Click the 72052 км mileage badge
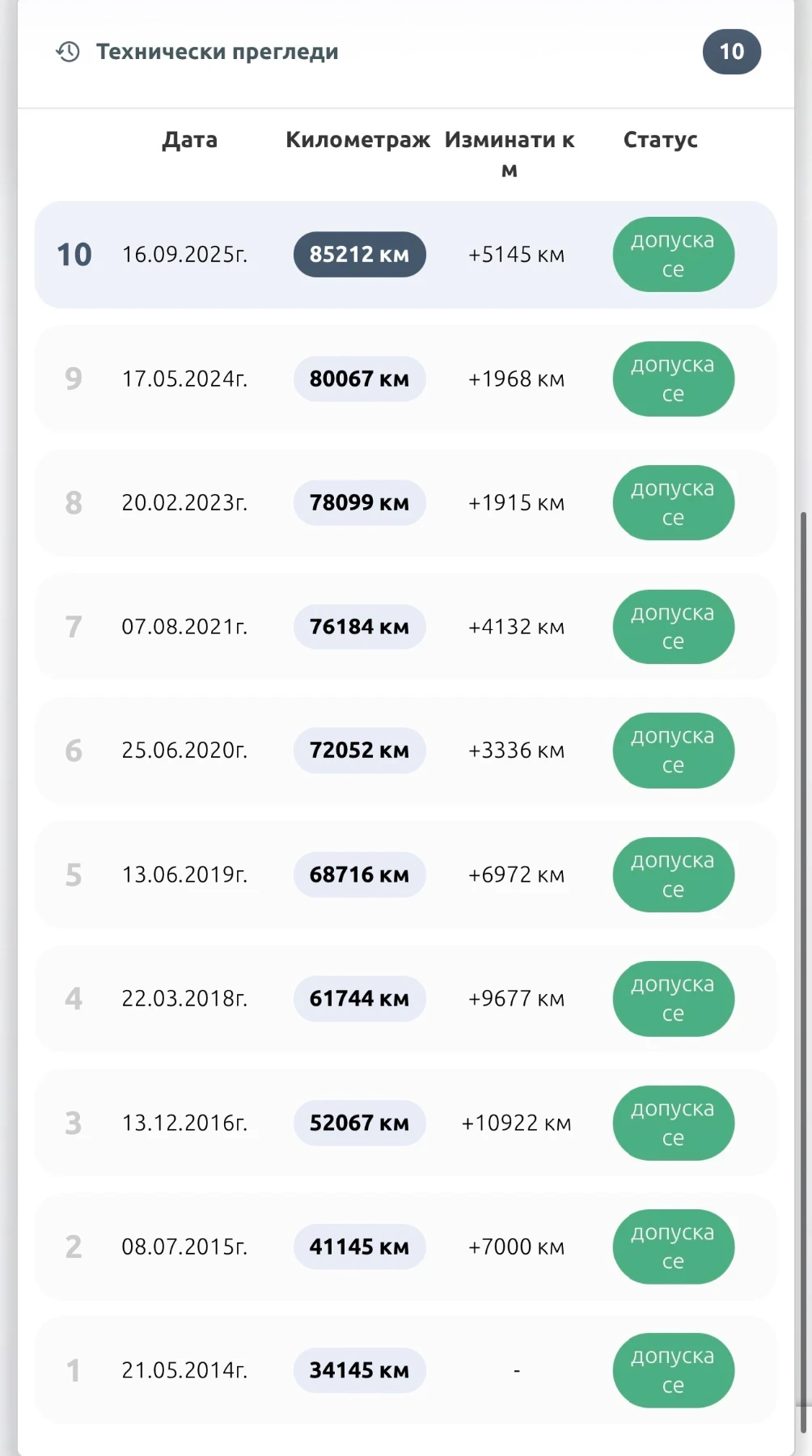 click(359, 751)
